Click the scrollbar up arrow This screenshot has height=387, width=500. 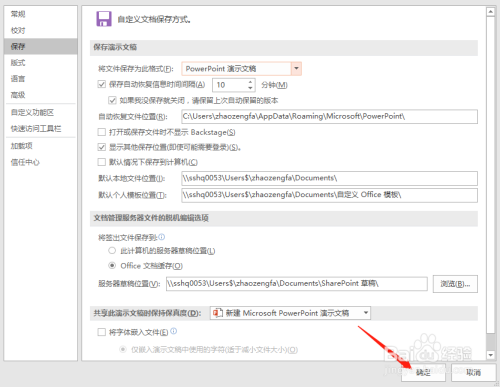490,12
